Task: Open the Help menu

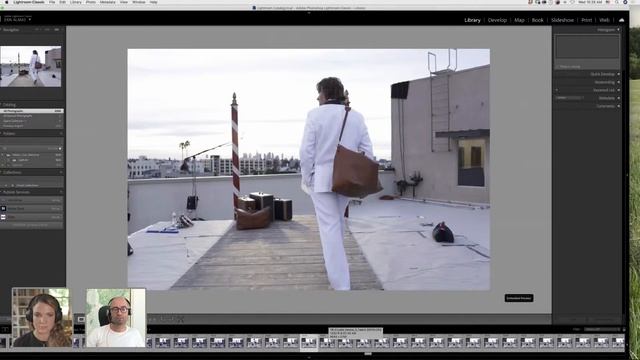Action: point(153,2)
